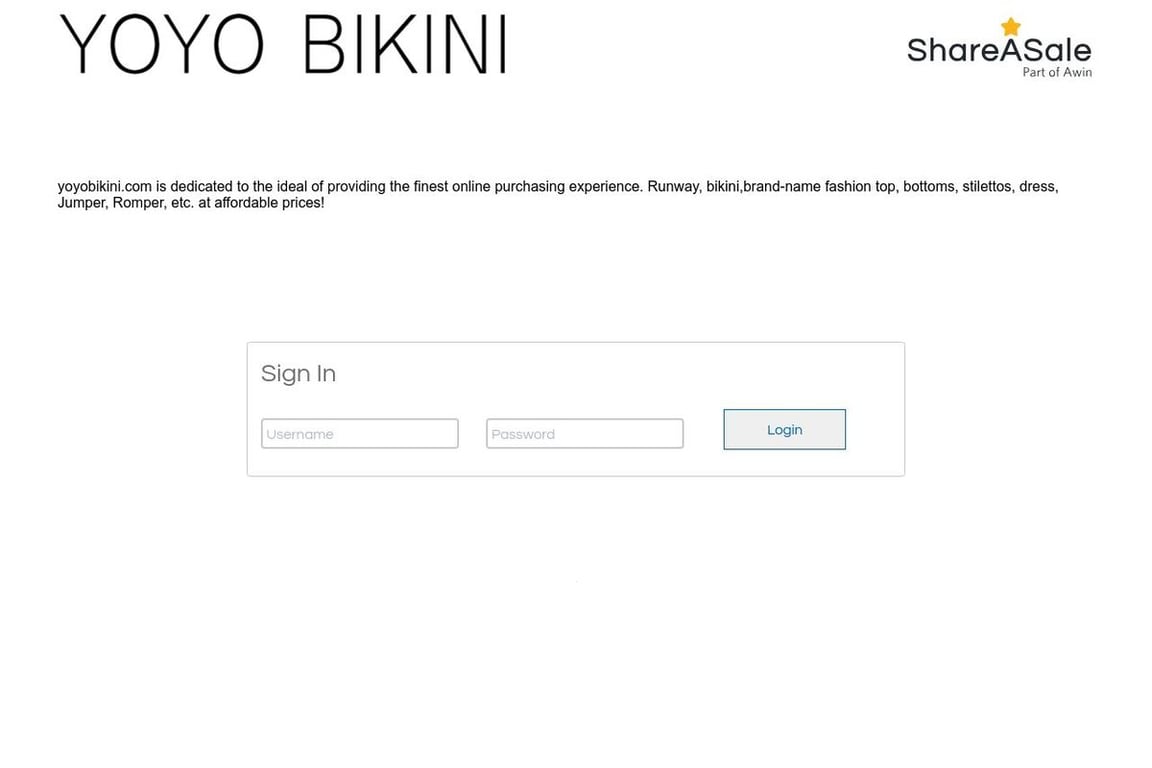The width and height of the screenshot is (1152, 768).
Task: Focus the Password input field
Action: pos(585,434)
